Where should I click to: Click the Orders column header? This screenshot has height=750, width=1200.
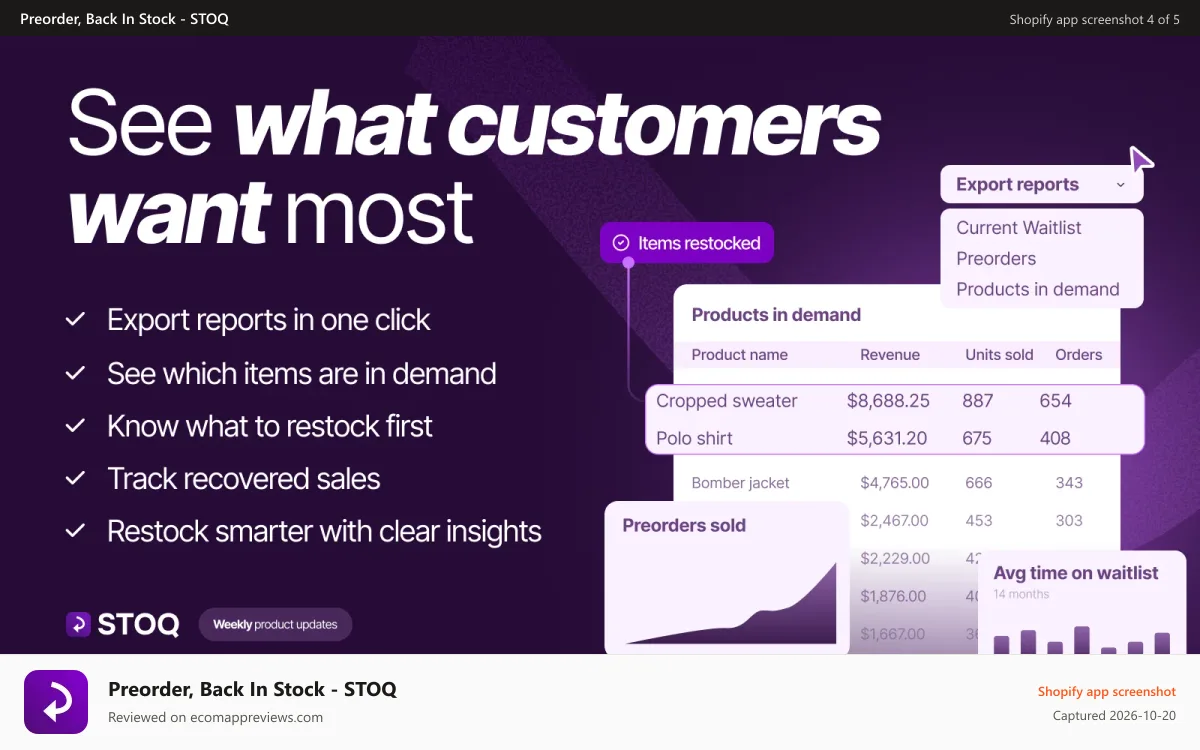point(1078,355)
